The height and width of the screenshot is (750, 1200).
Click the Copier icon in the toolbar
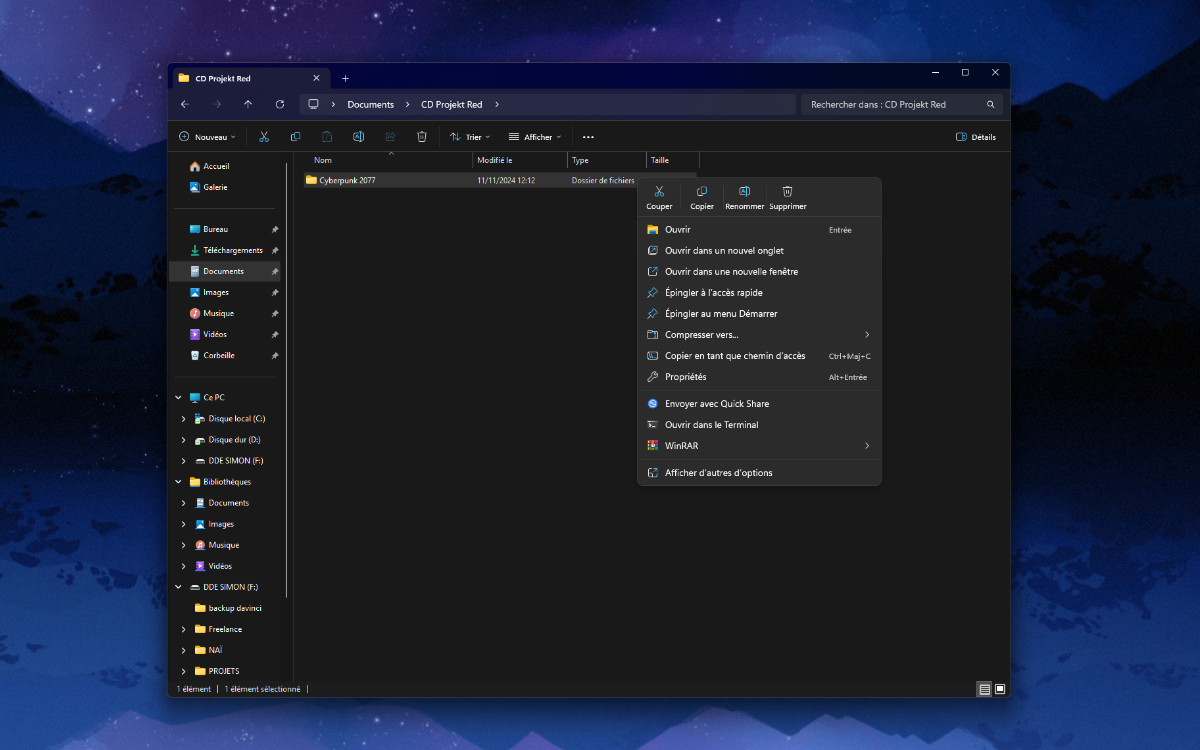click(x=295, y=137)
